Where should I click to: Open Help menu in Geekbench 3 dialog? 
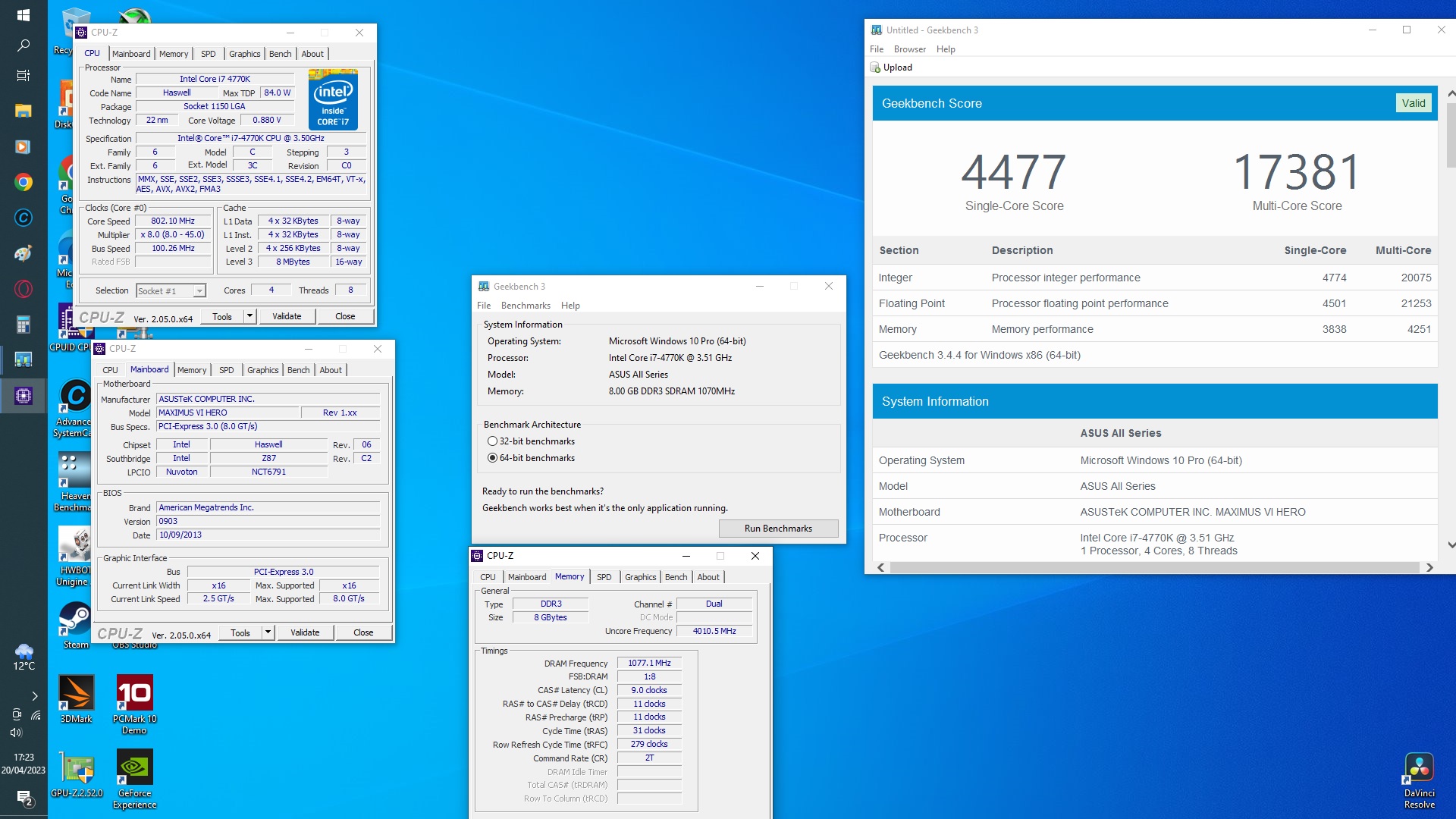(x=570, y=306)
